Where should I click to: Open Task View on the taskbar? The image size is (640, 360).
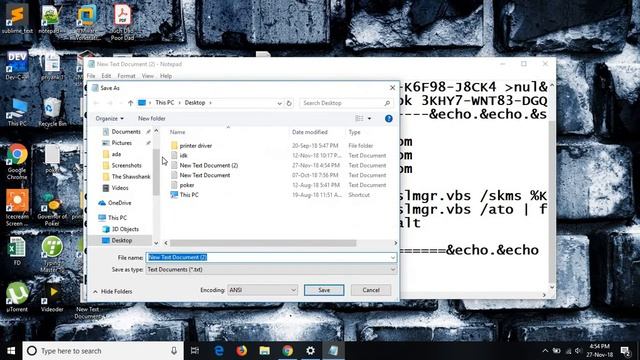click(x=195, y=351)
